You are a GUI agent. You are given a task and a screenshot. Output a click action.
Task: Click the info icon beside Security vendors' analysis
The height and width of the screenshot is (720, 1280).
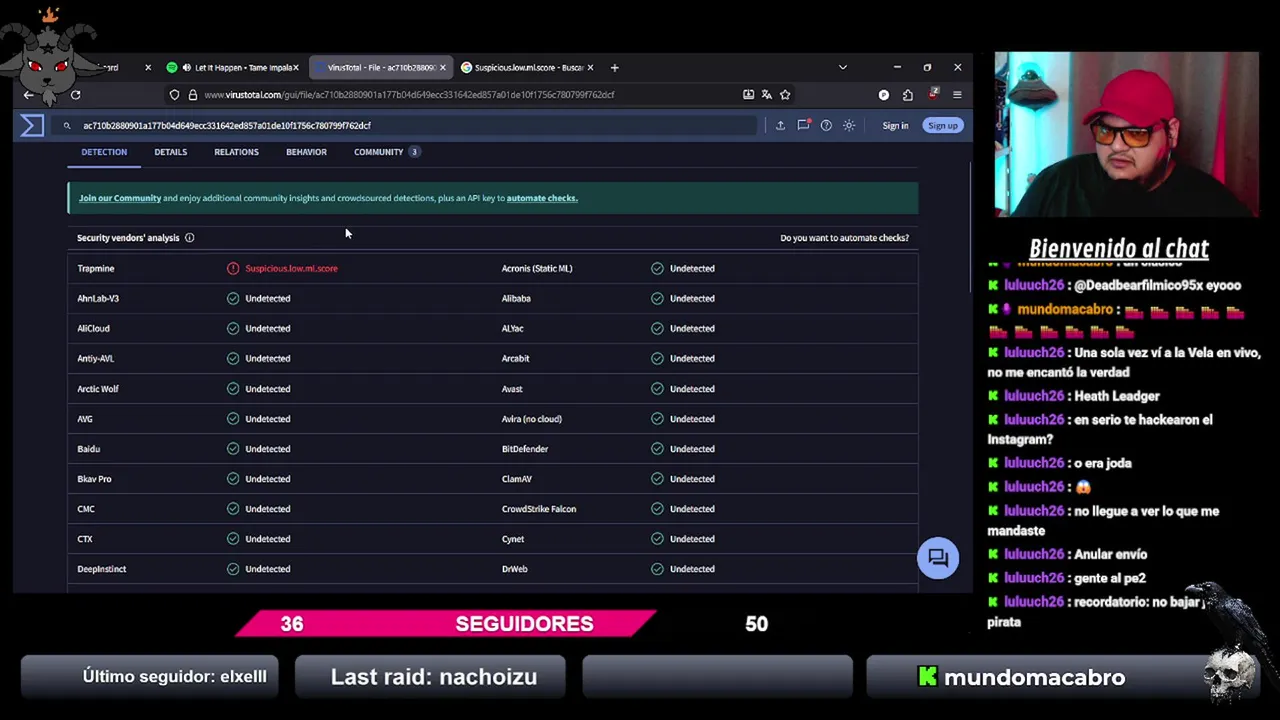pos(189,238)
